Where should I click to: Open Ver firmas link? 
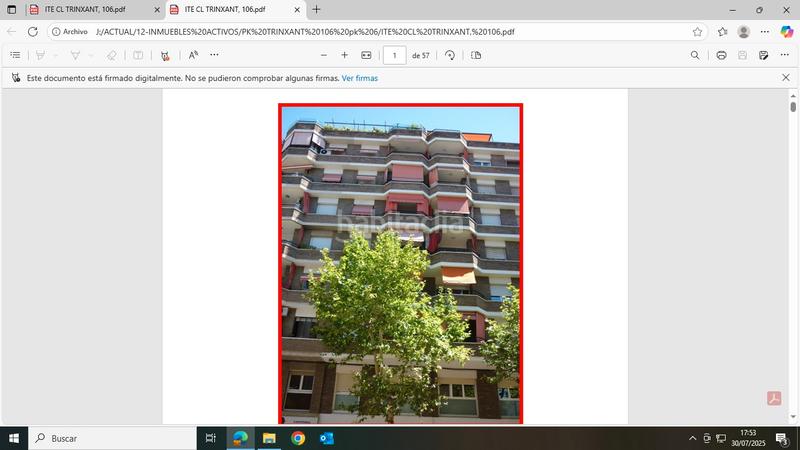tap(360, 78)
